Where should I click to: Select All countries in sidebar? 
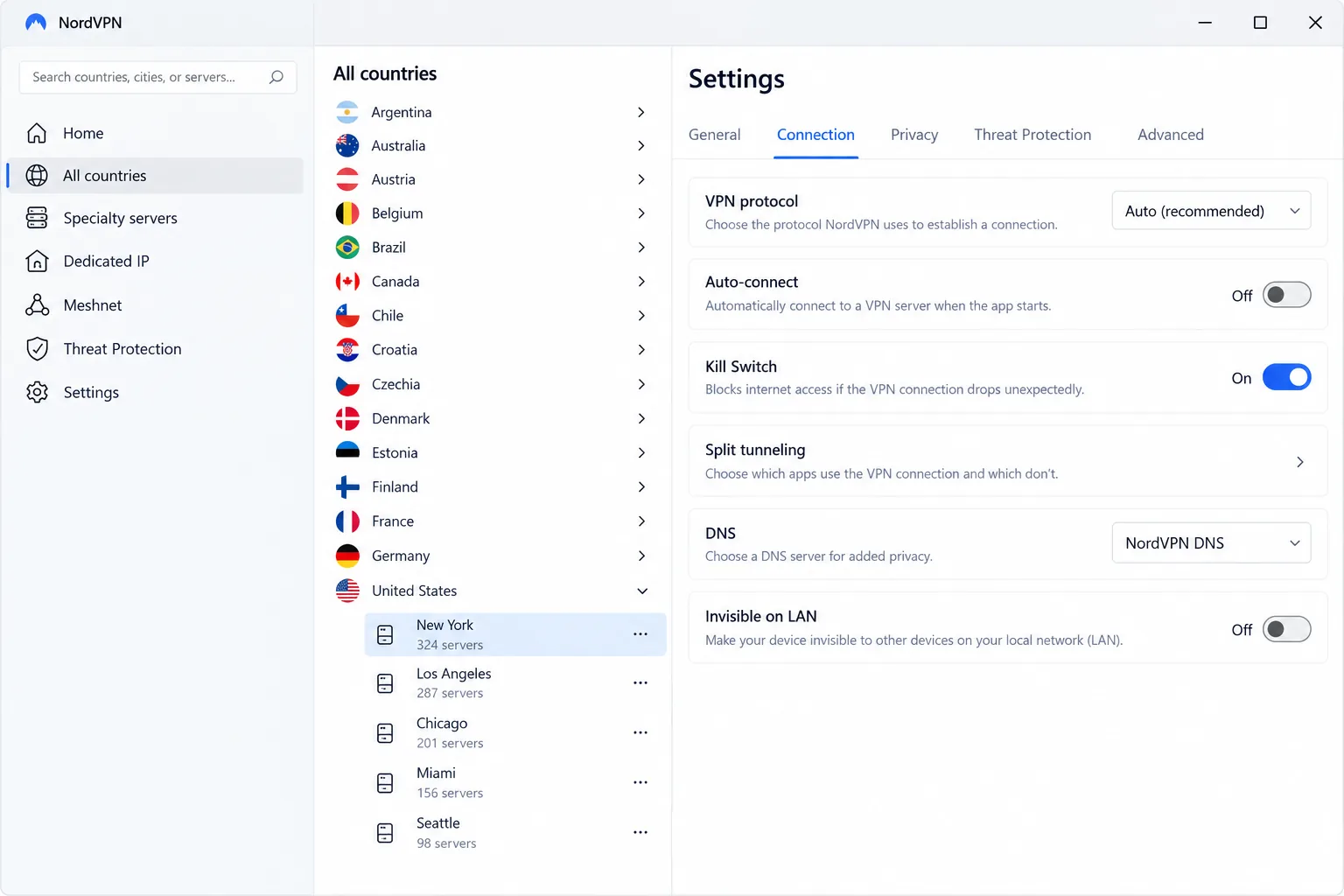[x=155, y=176]
